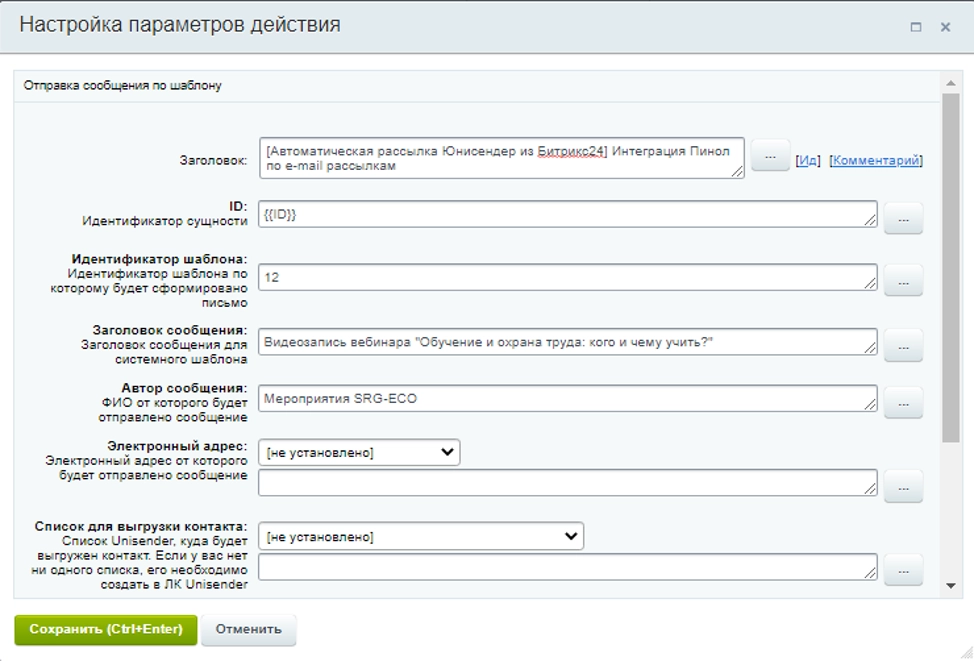Image resolution: width=974 pixels, height=662 pixels.
Task: Click ellipsis button beside Идентификатор шаблона field
Action: (x=903, y=282)
